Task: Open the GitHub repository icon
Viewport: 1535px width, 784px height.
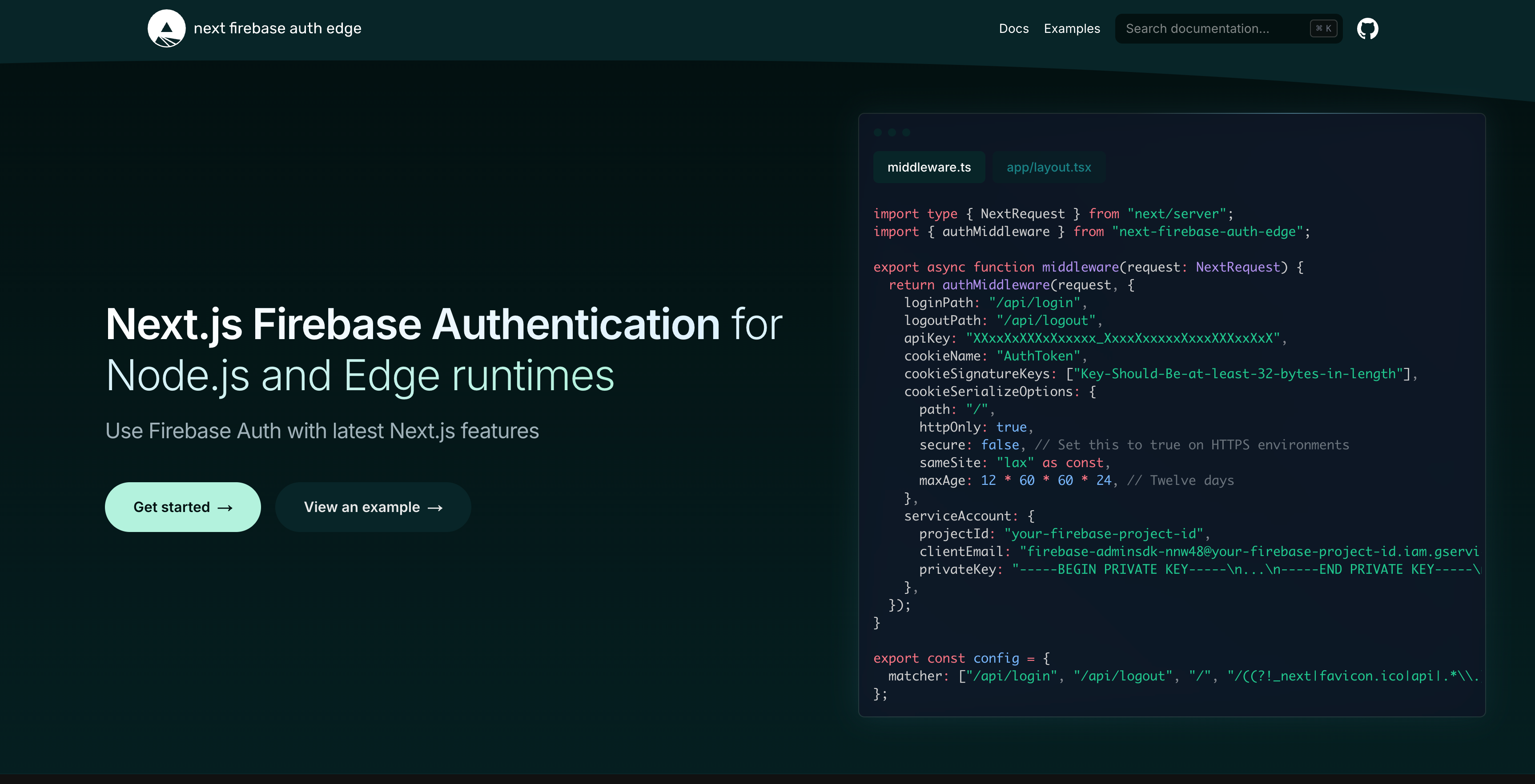Action: (1367, 28)
